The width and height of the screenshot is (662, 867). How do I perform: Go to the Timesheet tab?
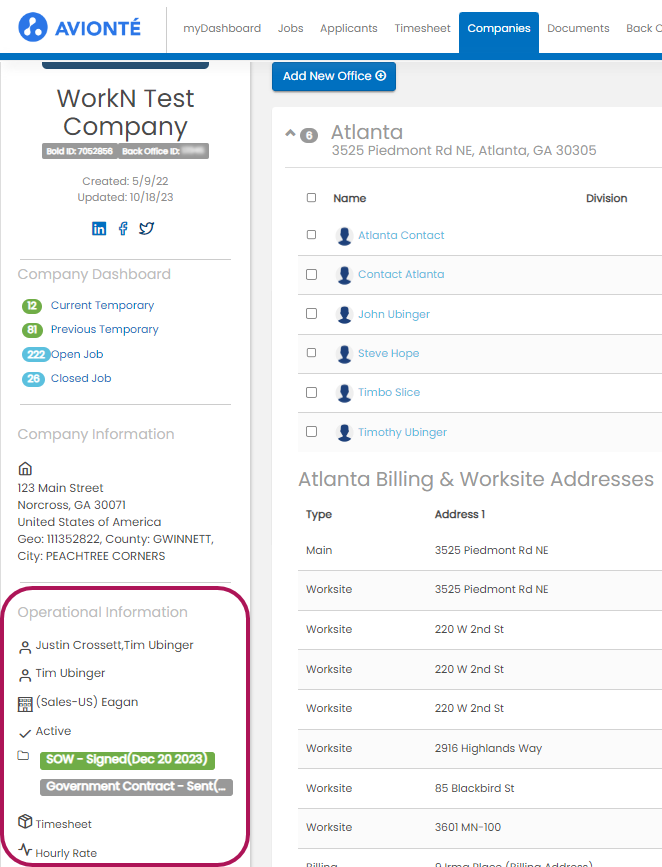pyautogui.click(x=422, y=28)
